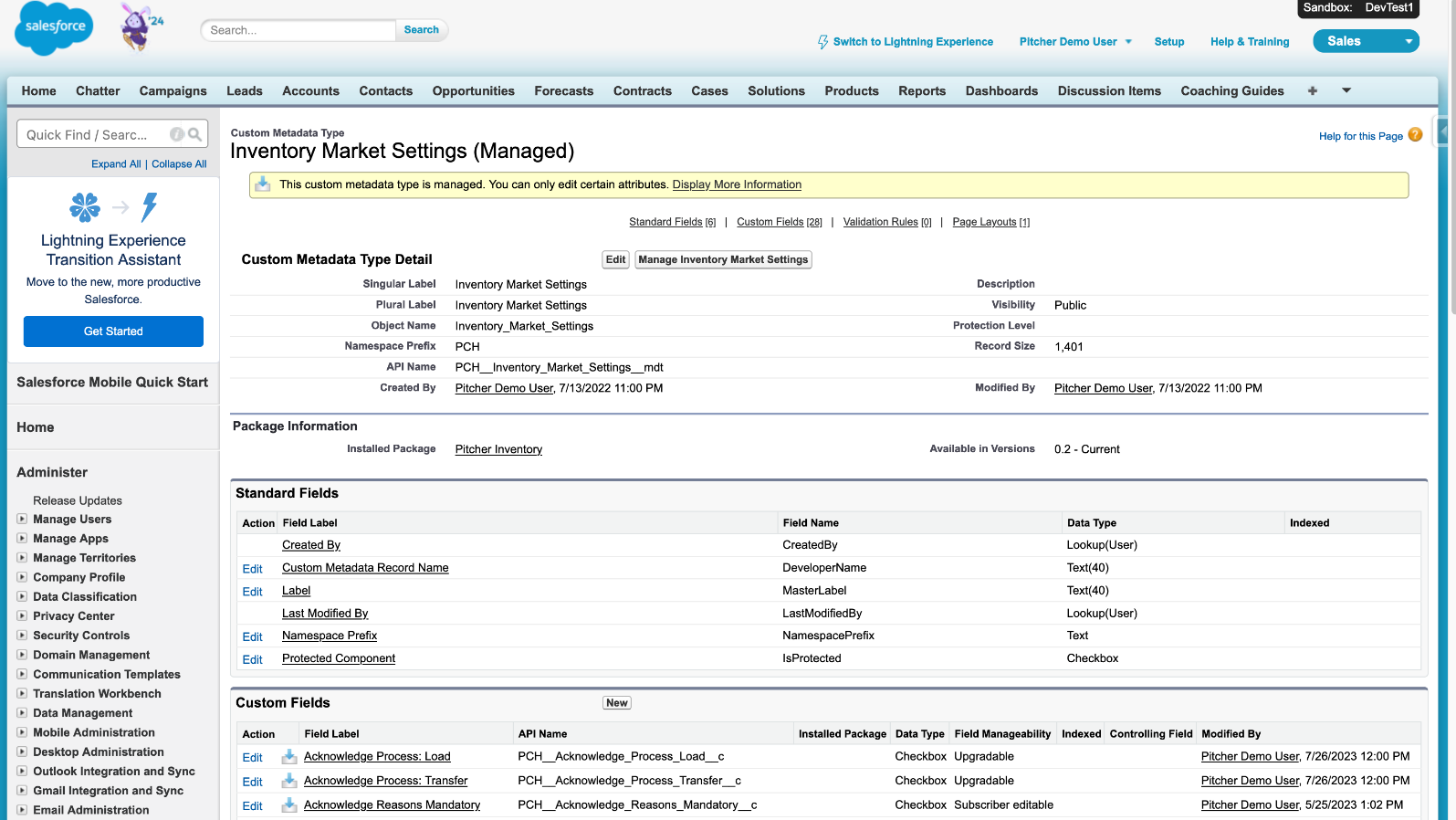Open the tab overflow arrow menu

click(1346, 90)
